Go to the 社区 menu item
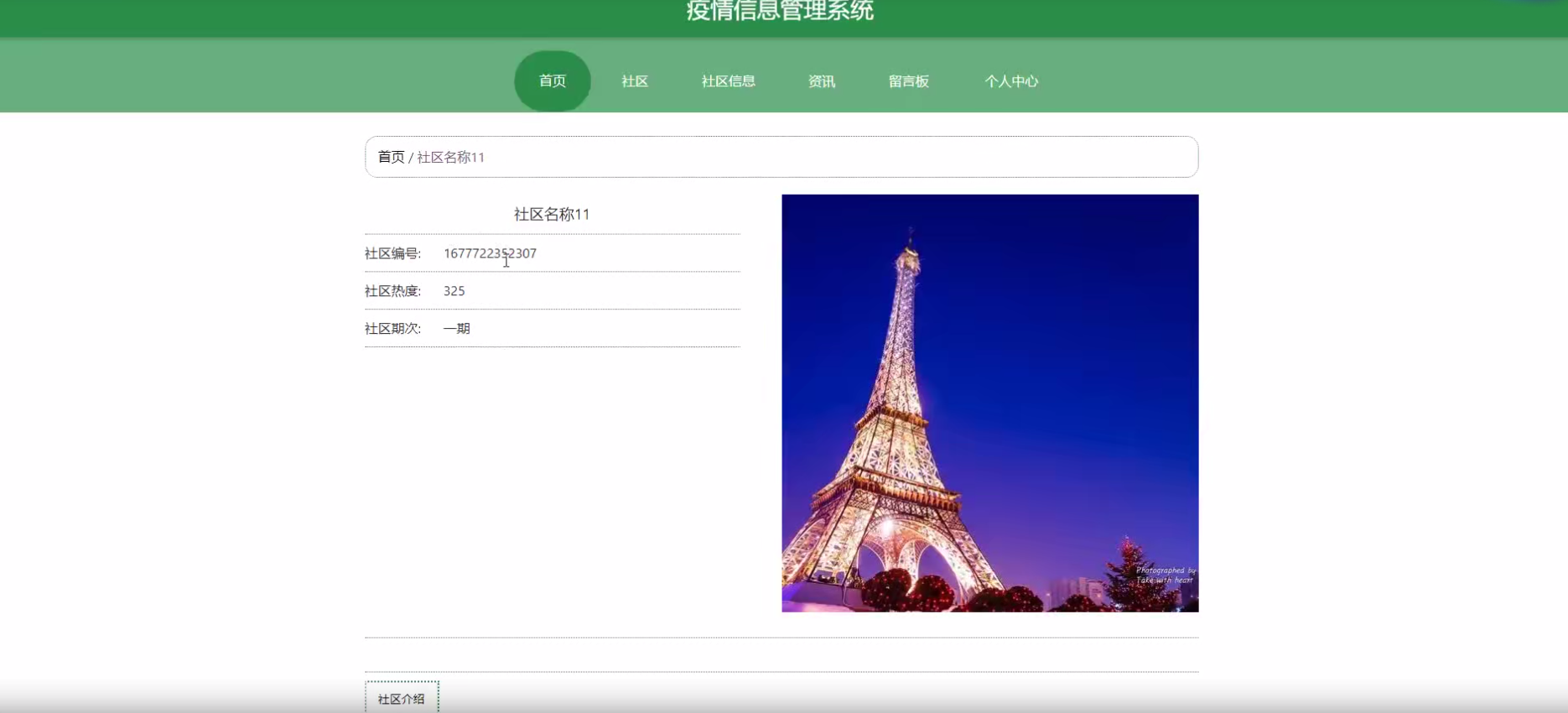This screenshot has width=1568, height=713. 635,81
